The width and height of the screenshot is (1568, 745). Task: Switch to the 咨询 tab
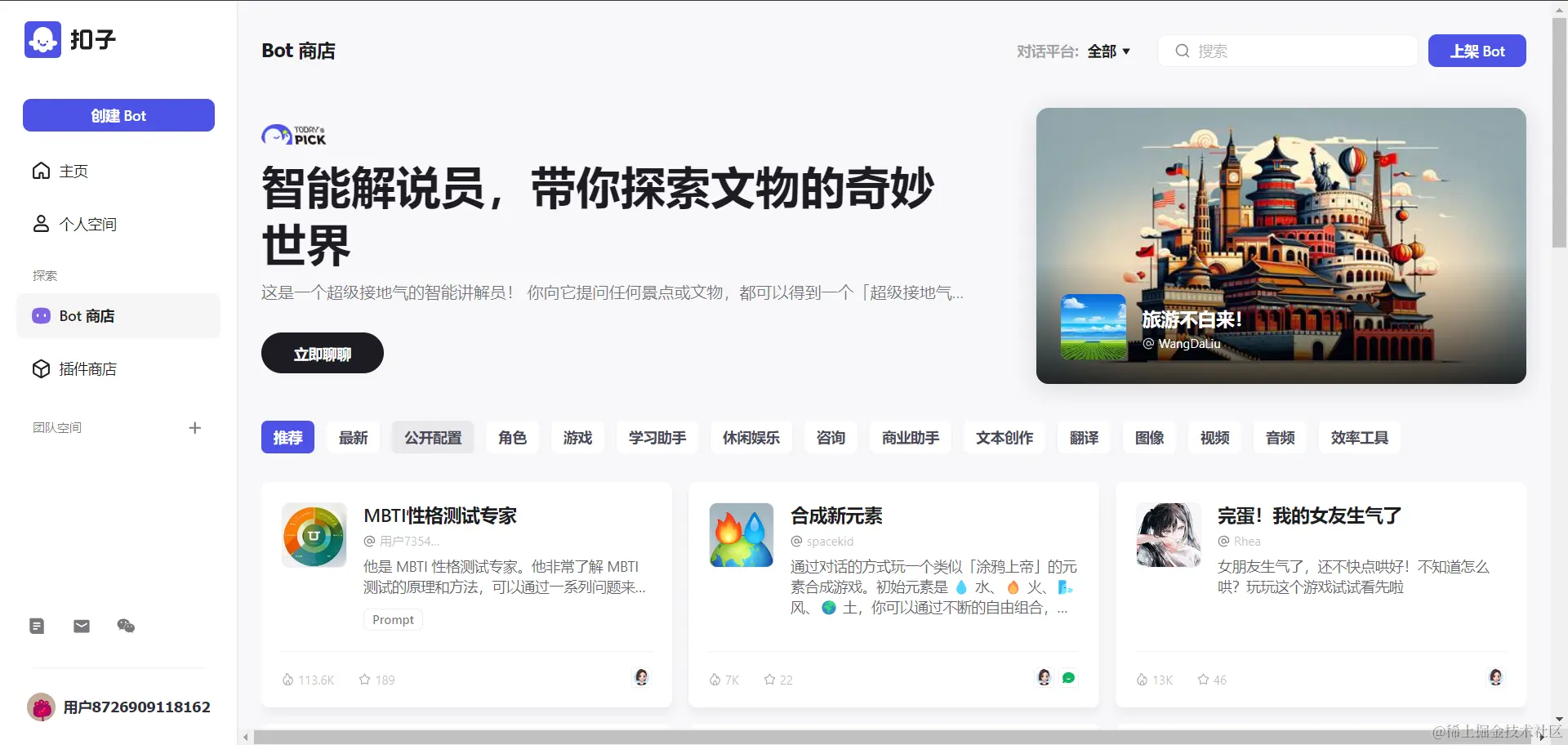click(x=831, y=438)
